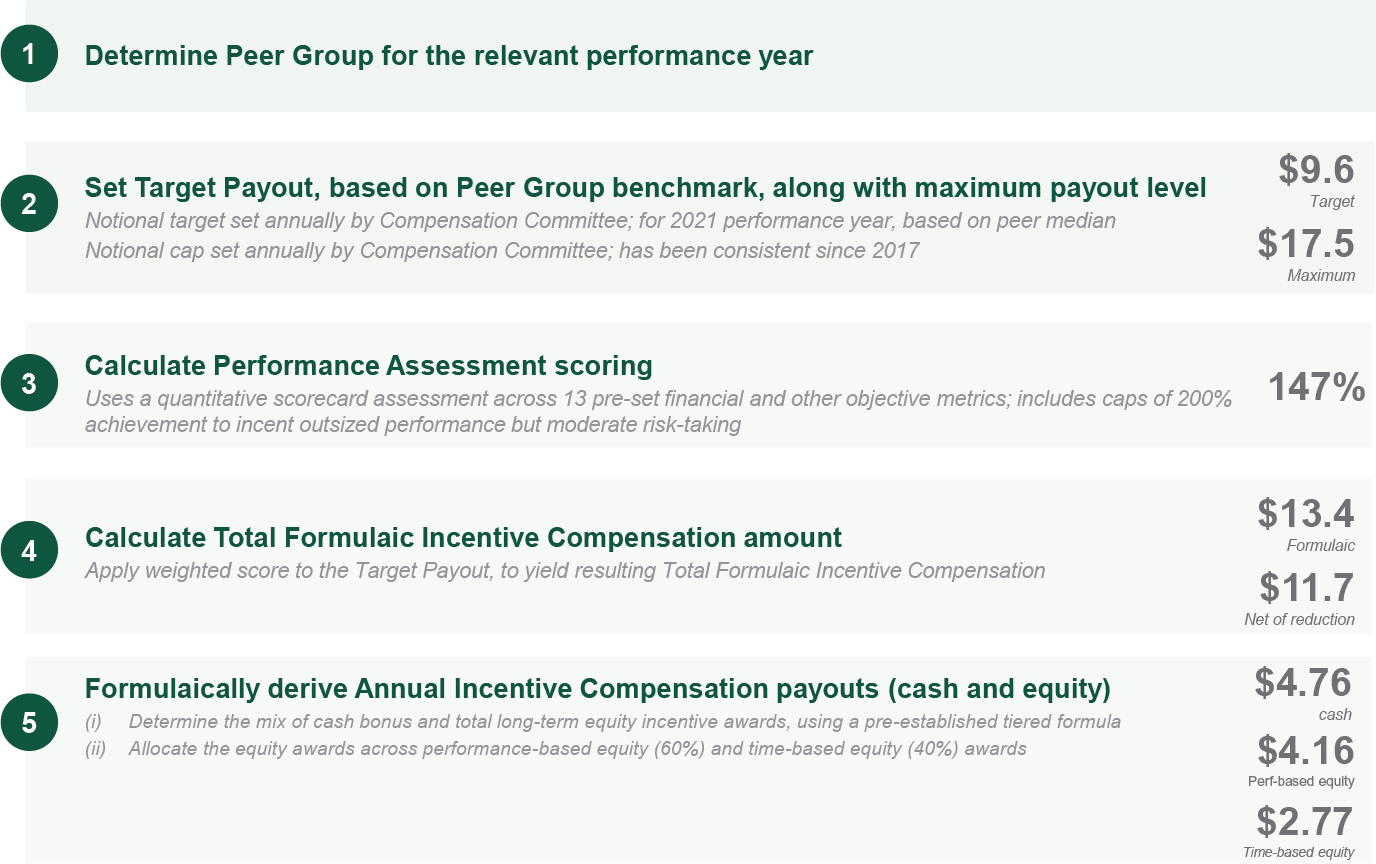Click the step 5 numbered circle
The width and height of the screenshot is (1376, 864).
29,722
